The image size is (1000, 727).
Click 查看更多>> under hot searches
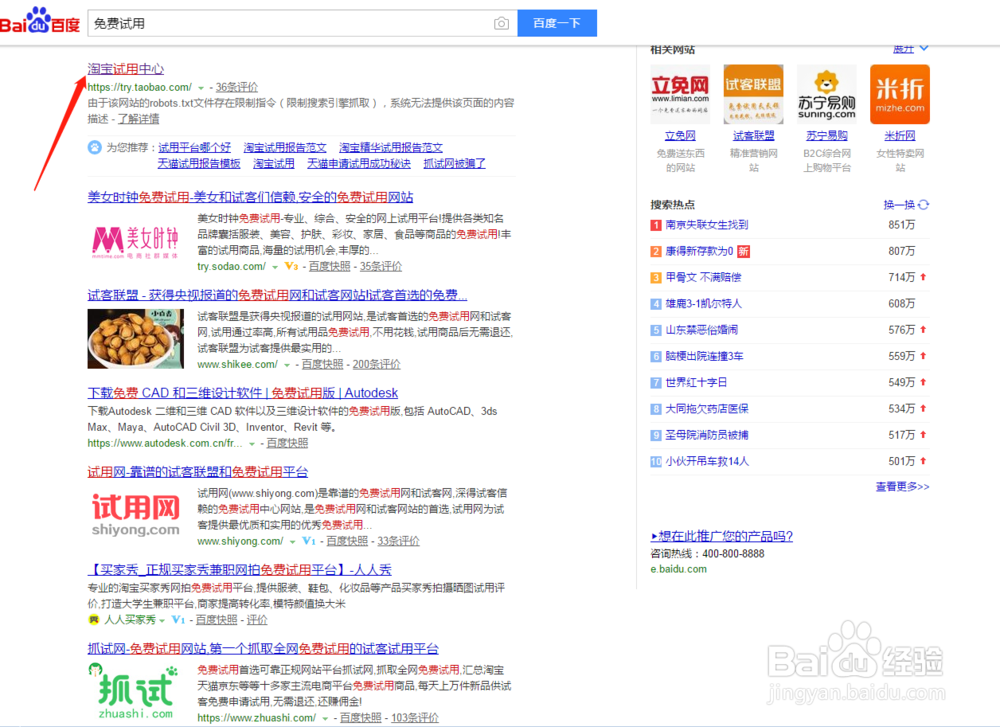pos(902,487)
